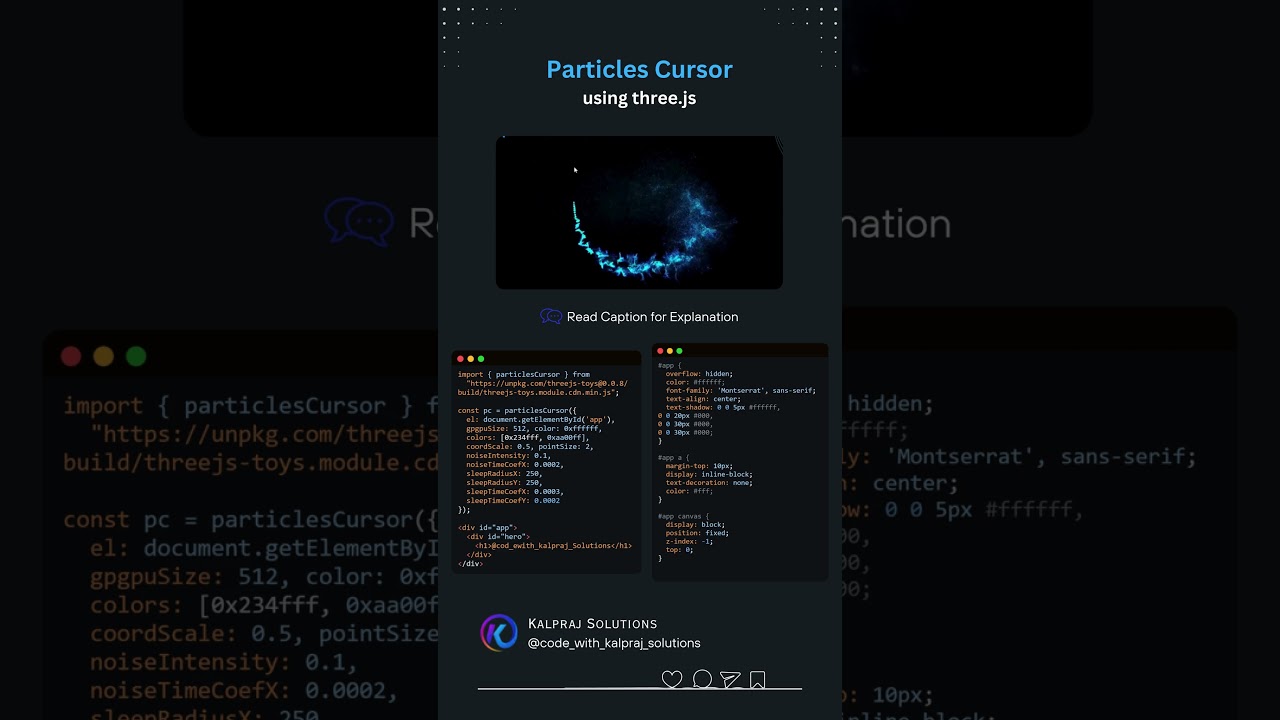Screen dimensions: 1280x720
Task: Click the red dot on the JavaScript code window
Action: tap(461, 359)
